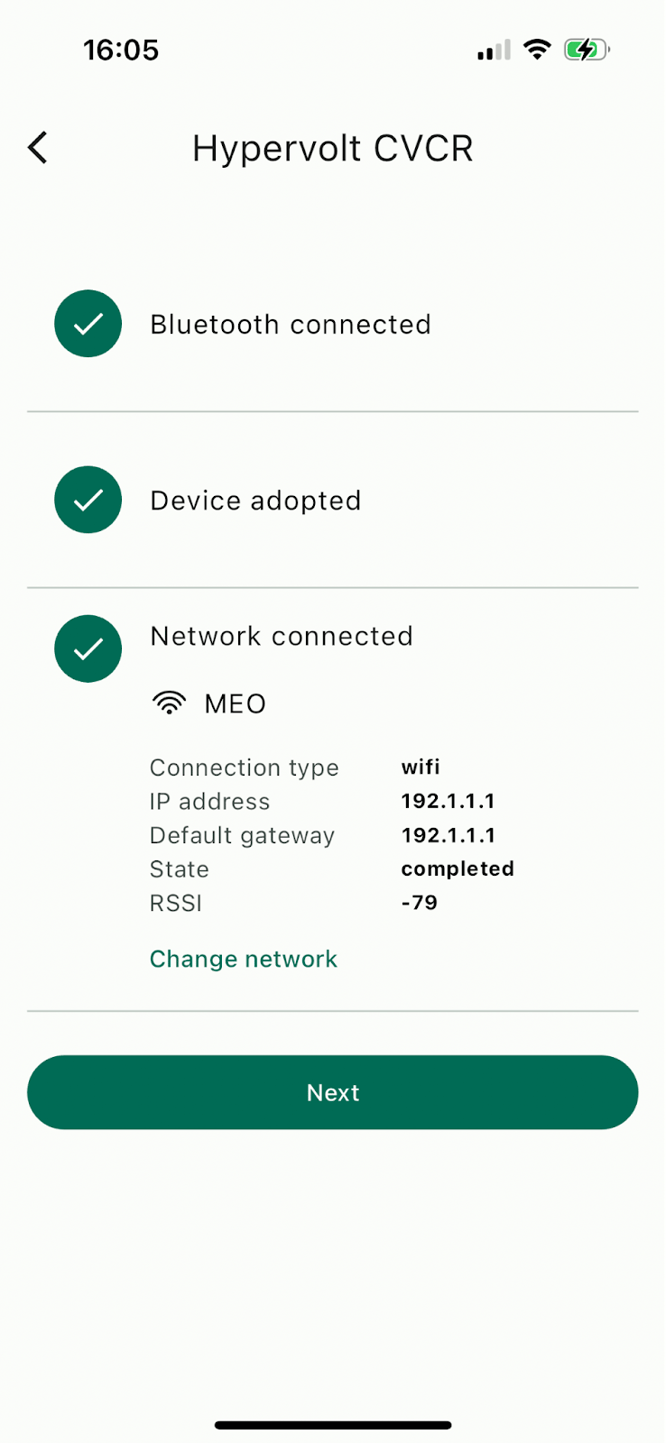
Task: Select the Hypervolt CVCR title
Action: click(x=333, y=147)
